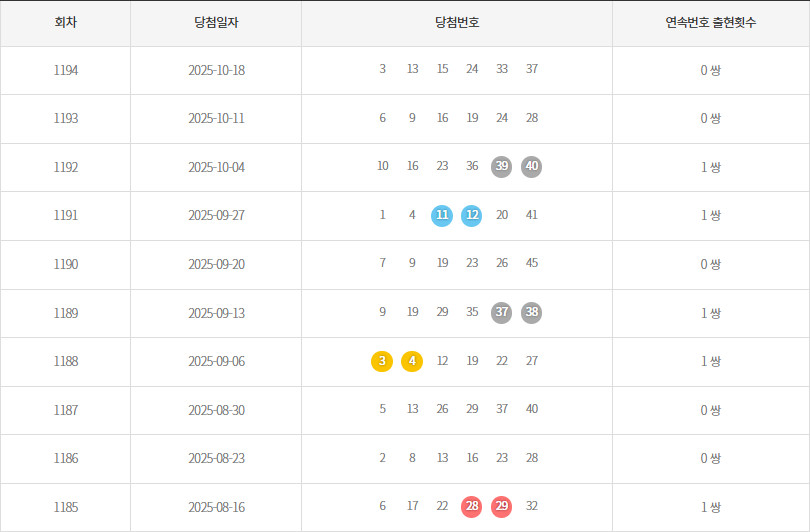Image resolution: width=810 pixels, height=532 pixels.
Task: Click the 당첨번호 column header
Action: point(457,22)
